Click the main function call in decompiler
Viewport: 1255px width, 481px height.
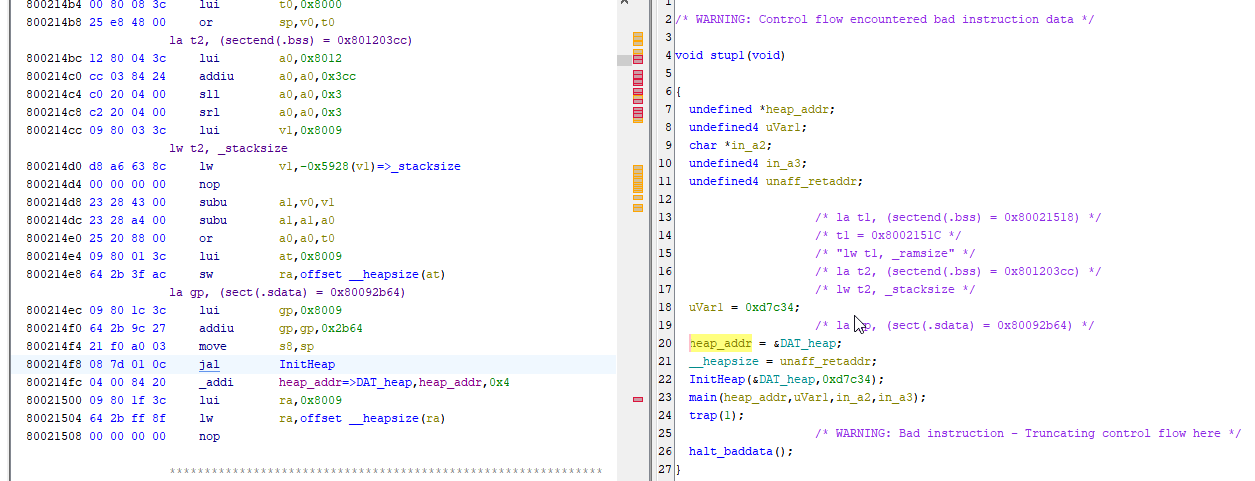tap(705, 397)
